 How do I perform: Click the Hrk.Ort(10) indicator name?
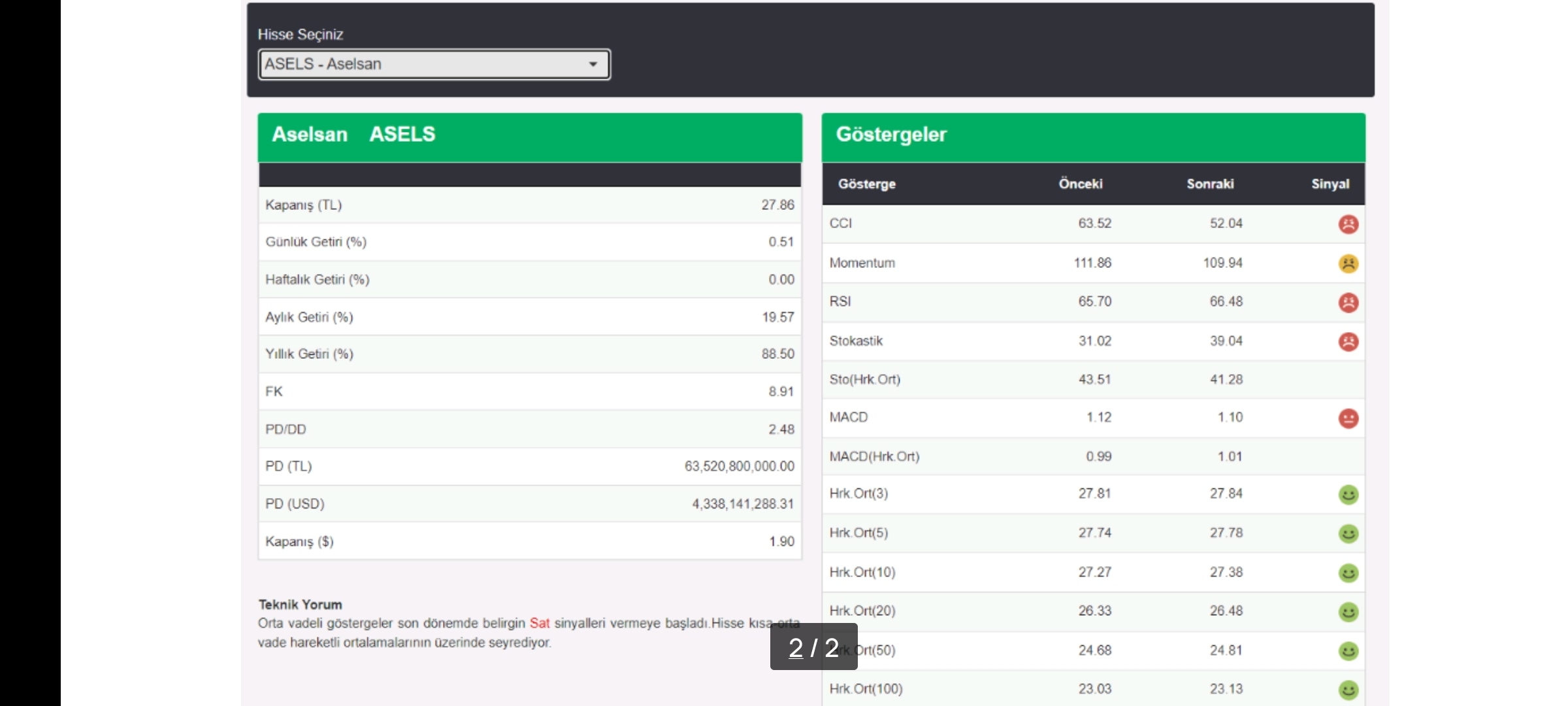(862, 572)
